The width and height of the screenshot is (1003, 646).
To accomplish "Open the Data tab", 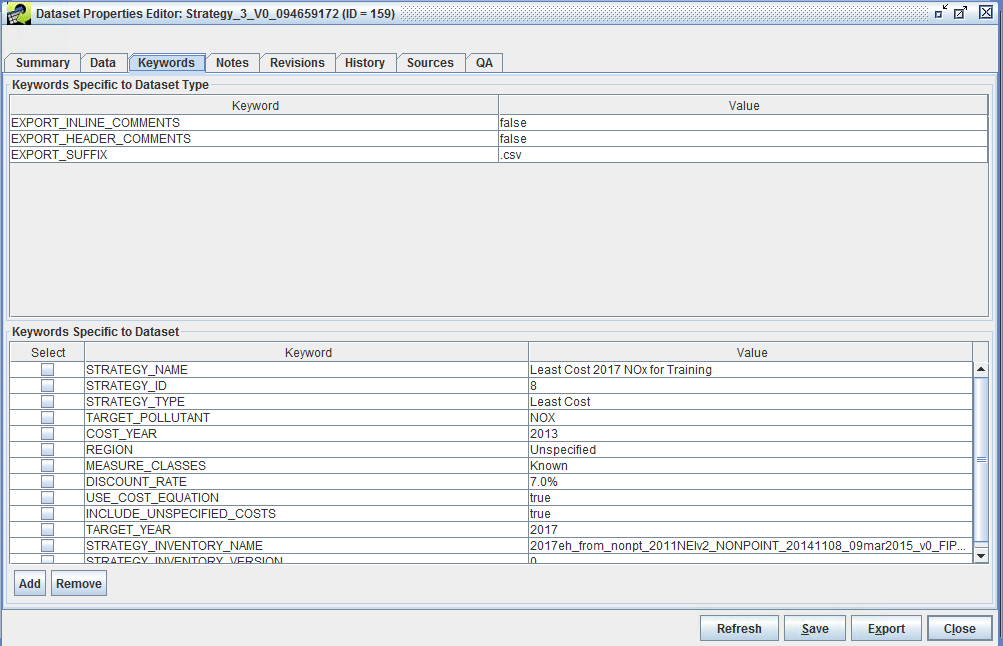I will pos(103,62).
